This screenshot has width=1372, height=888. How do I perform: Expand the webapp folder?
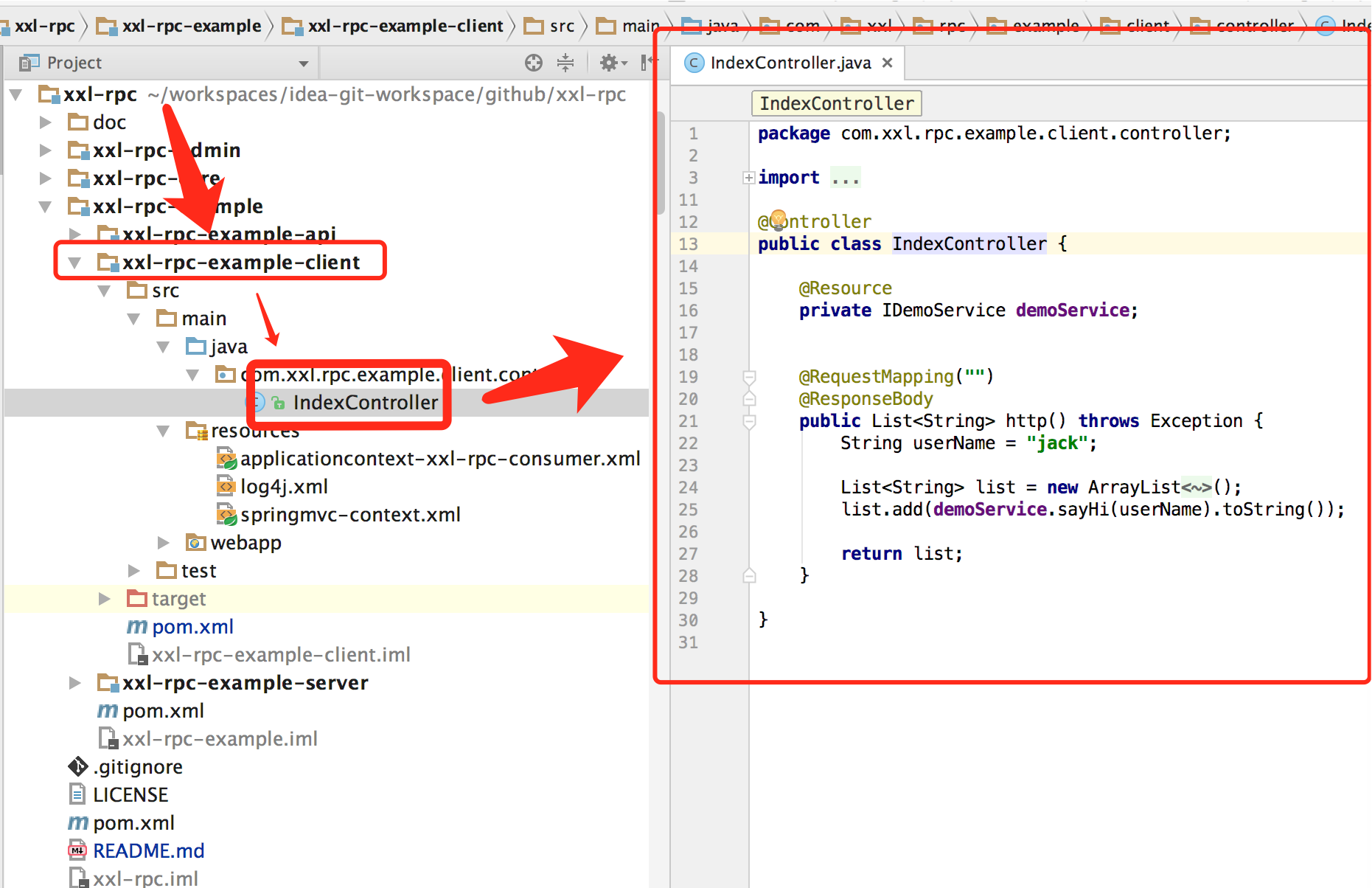[163, 543]
